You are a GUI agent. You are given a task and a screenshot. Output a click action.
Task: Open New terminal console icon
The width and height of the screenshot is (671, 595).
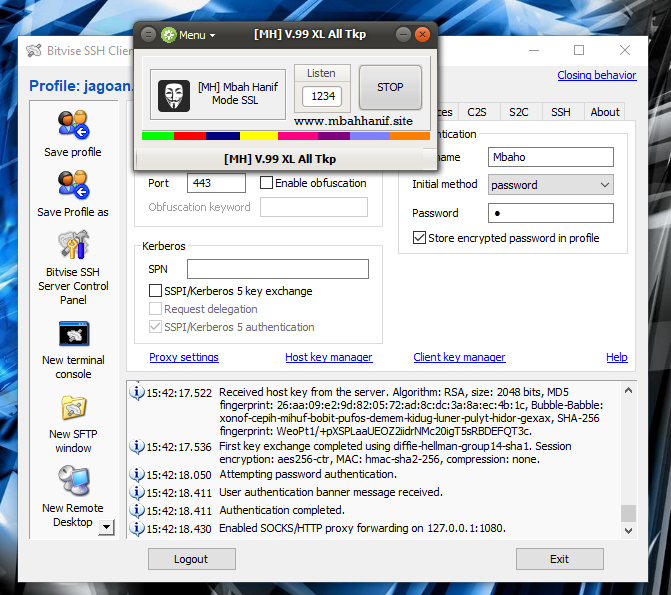pos(74,333)
